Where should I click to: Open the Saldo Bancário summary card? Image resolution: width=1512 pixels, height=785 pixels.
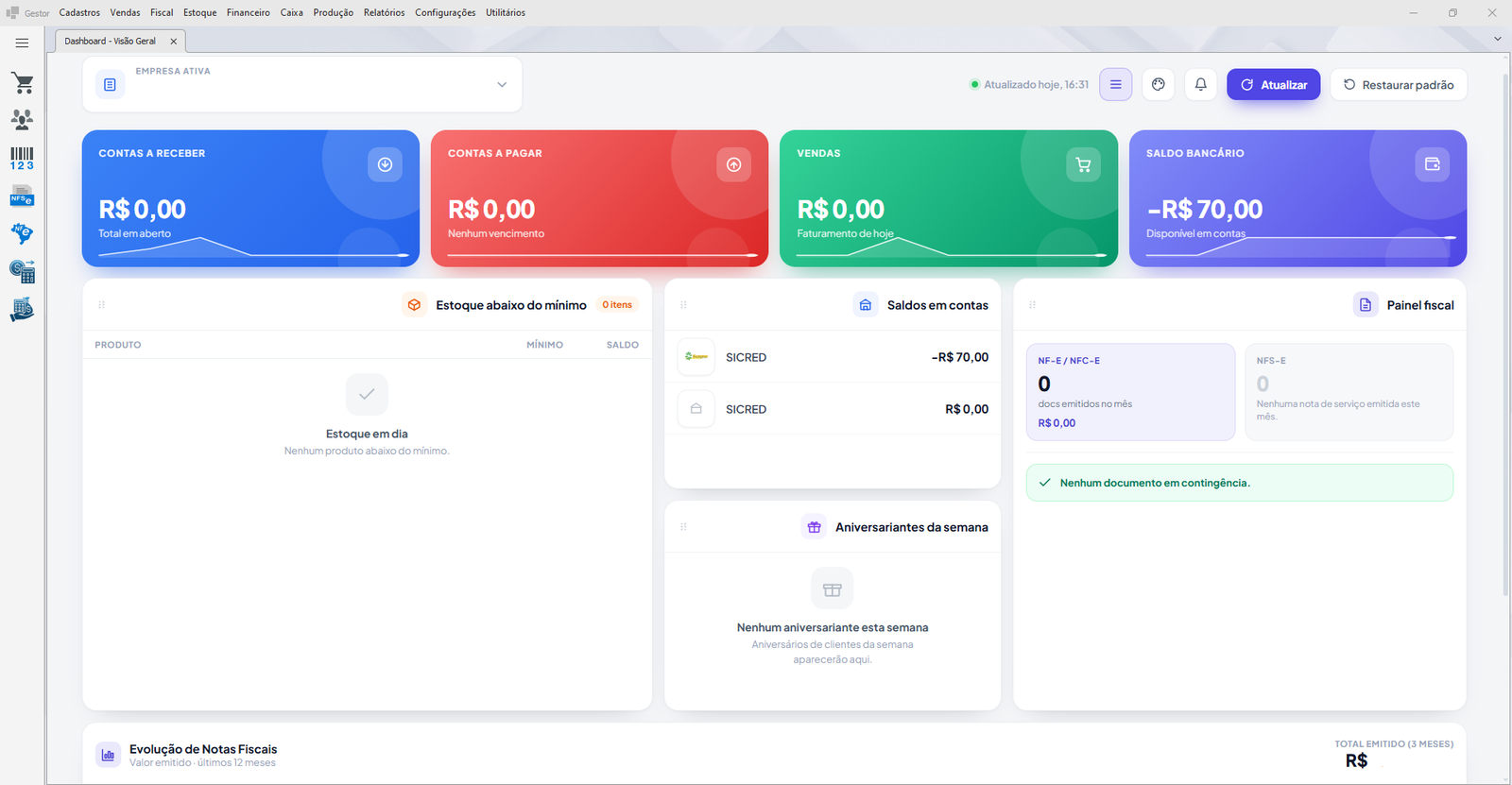pyautogui.click(x=1297, y=198)
